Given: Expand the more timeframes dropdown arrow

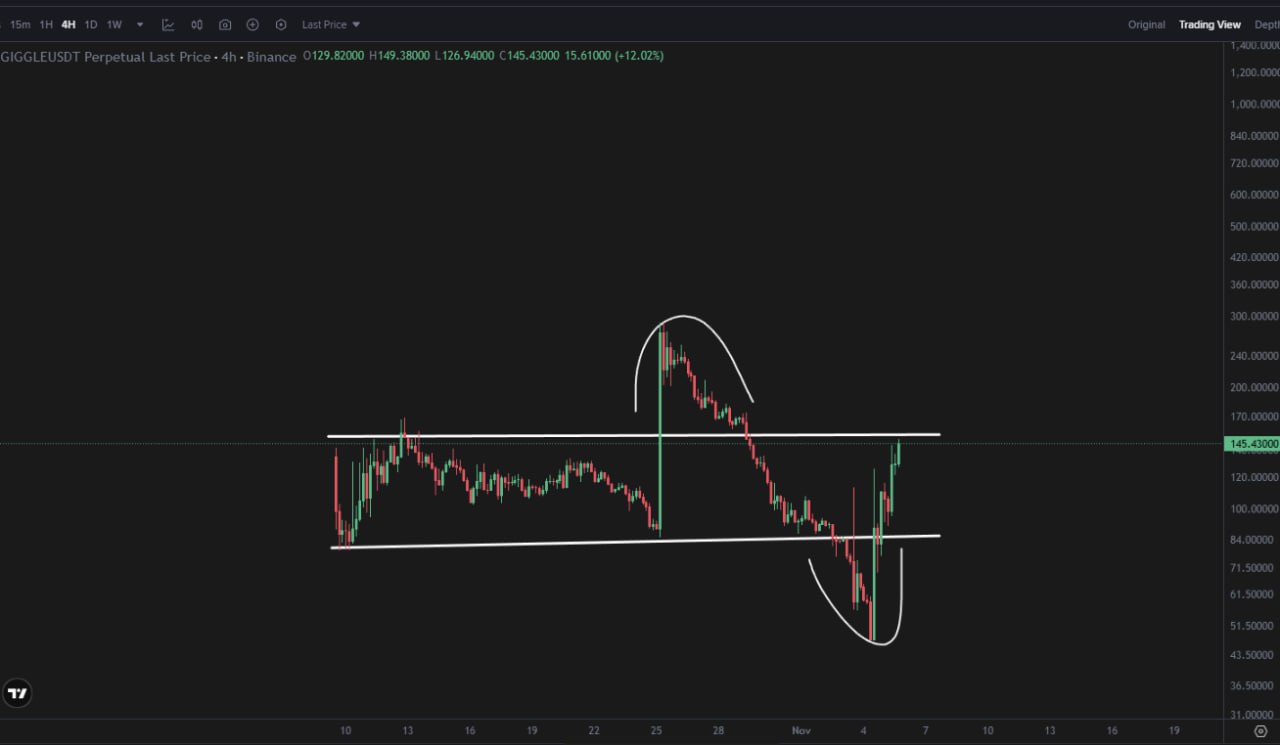Looking at the screenshot, I should coord(140,24).
